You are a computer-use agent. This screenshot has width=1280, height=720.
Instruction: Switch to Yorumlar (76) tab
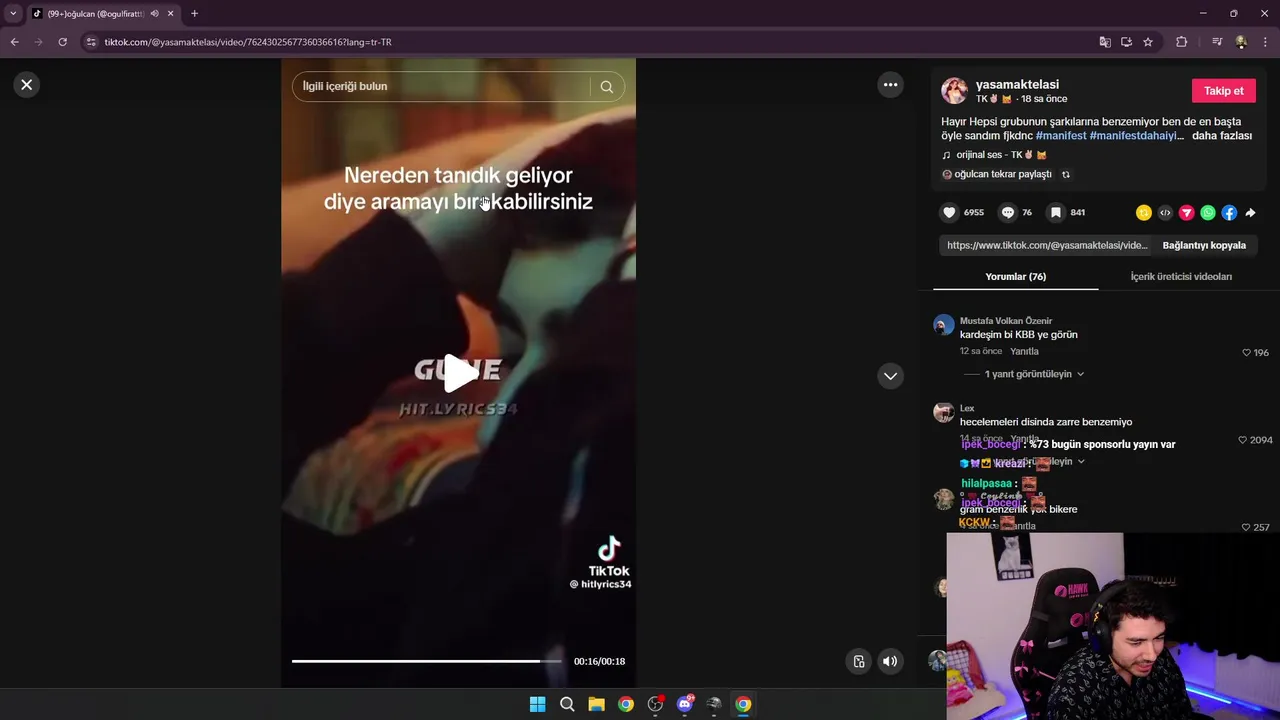pos(1015,276)
